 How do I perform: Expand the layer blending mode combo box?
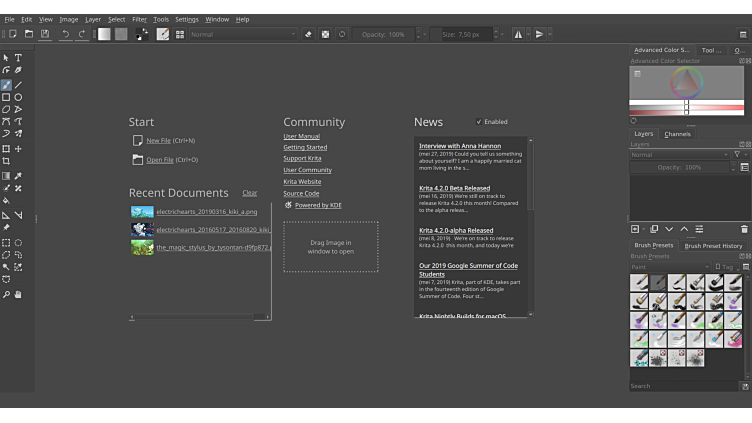[679, 155]
